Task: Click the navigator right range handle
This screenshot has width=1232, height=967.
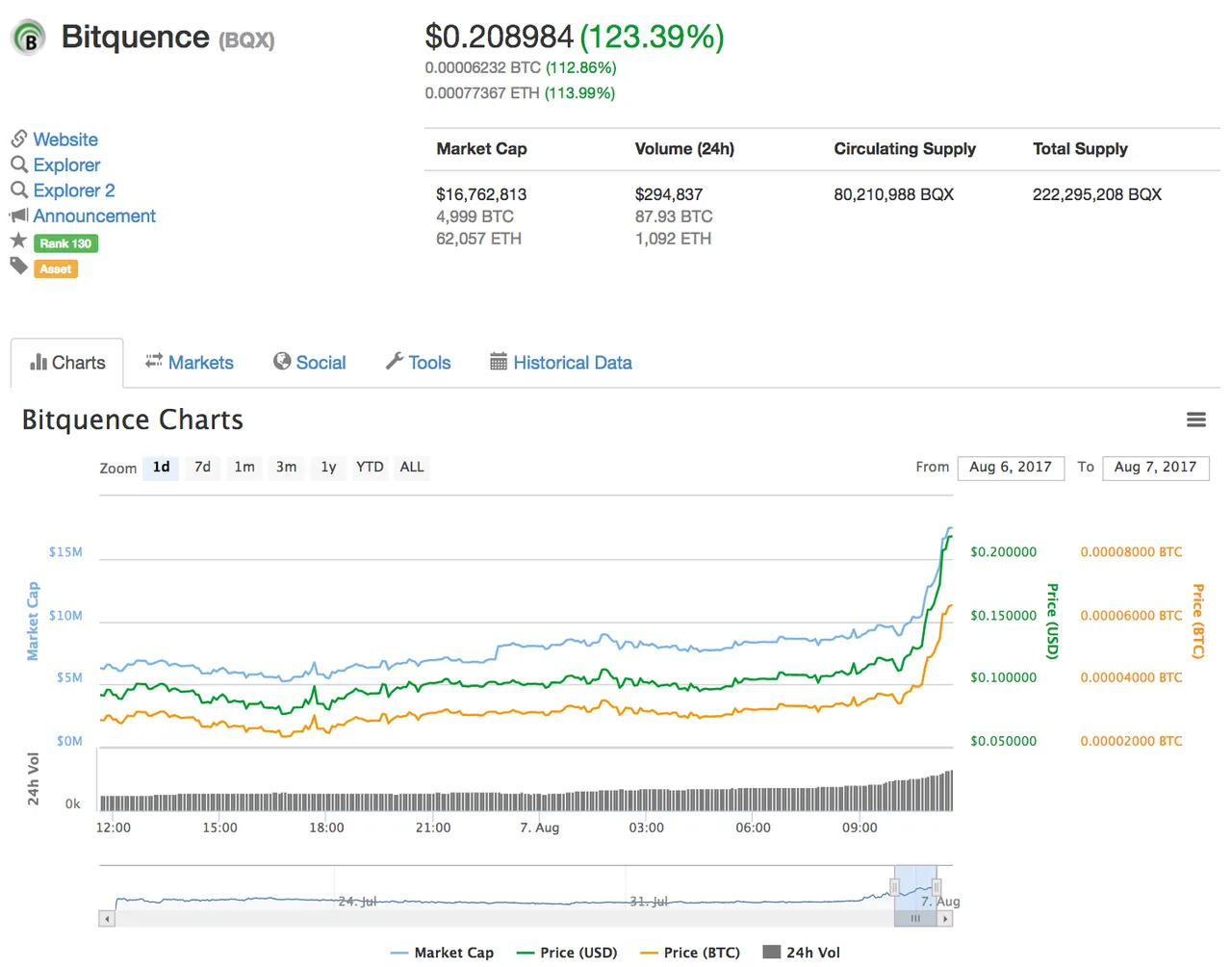Action: 937,887
